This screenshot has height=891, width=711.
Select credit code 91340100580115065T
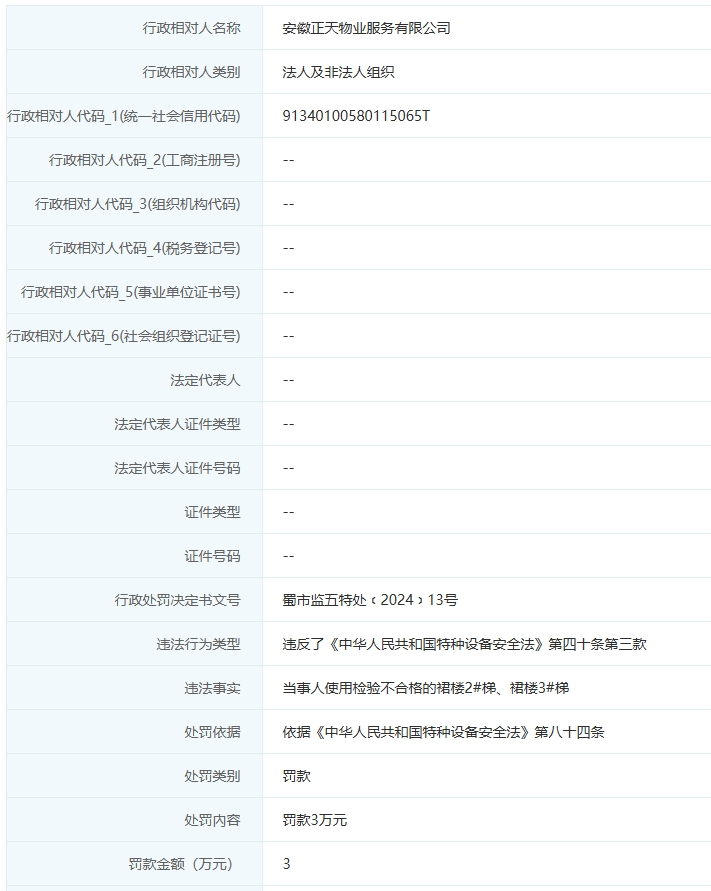tap(356, 116)
